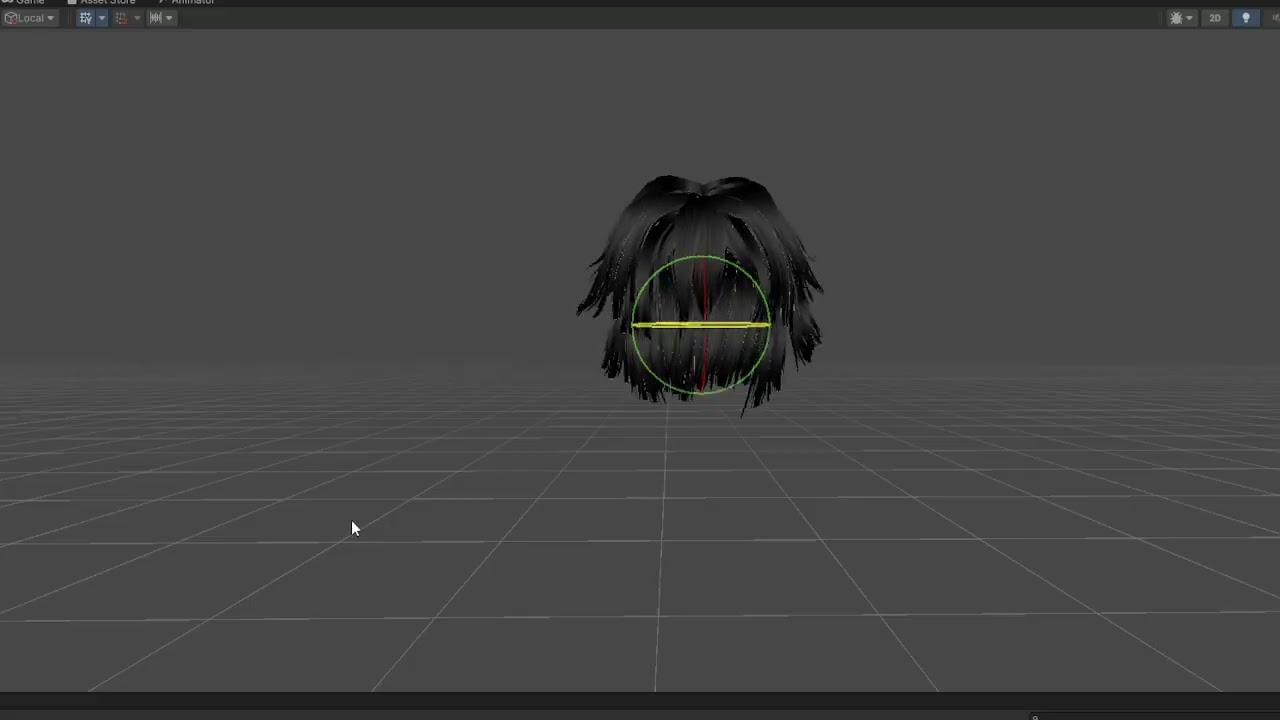Open the grid visibility options arrow
1280x720 pixels.
tap(101, 18)
